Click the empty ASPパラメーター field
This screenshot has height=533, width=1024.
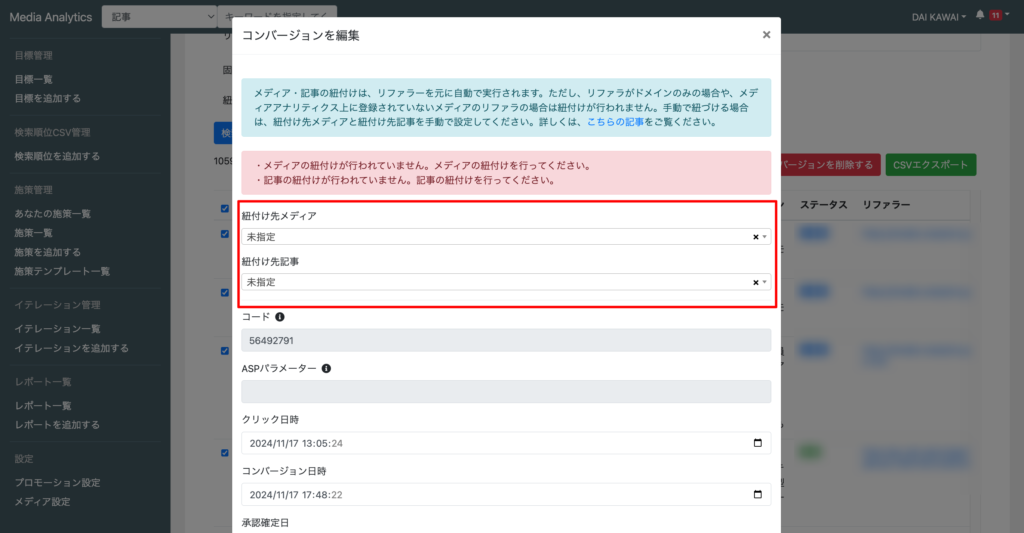[506, 392]
